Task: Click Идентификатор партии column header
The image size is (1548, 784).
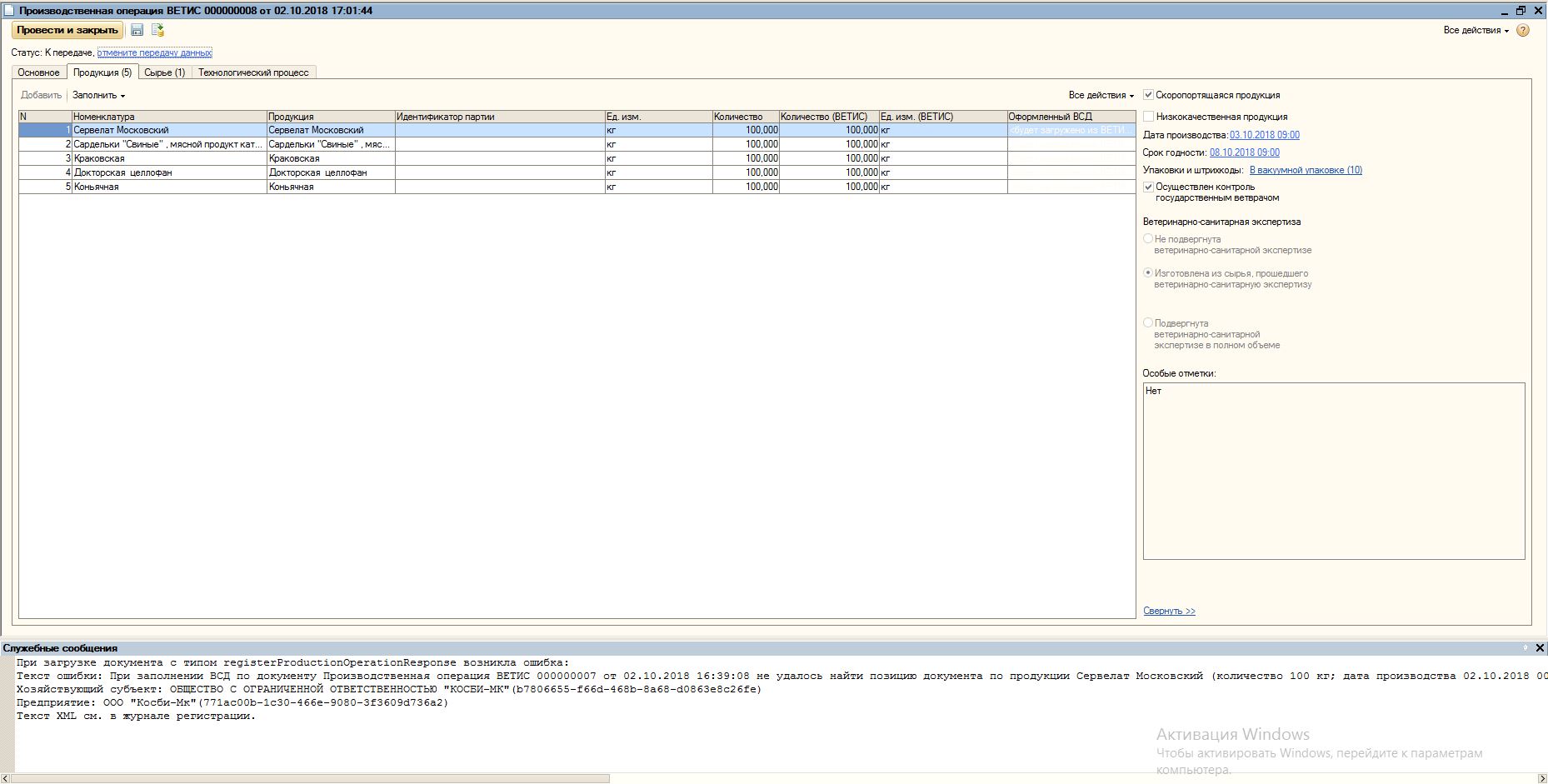Action: coord(500,117)
